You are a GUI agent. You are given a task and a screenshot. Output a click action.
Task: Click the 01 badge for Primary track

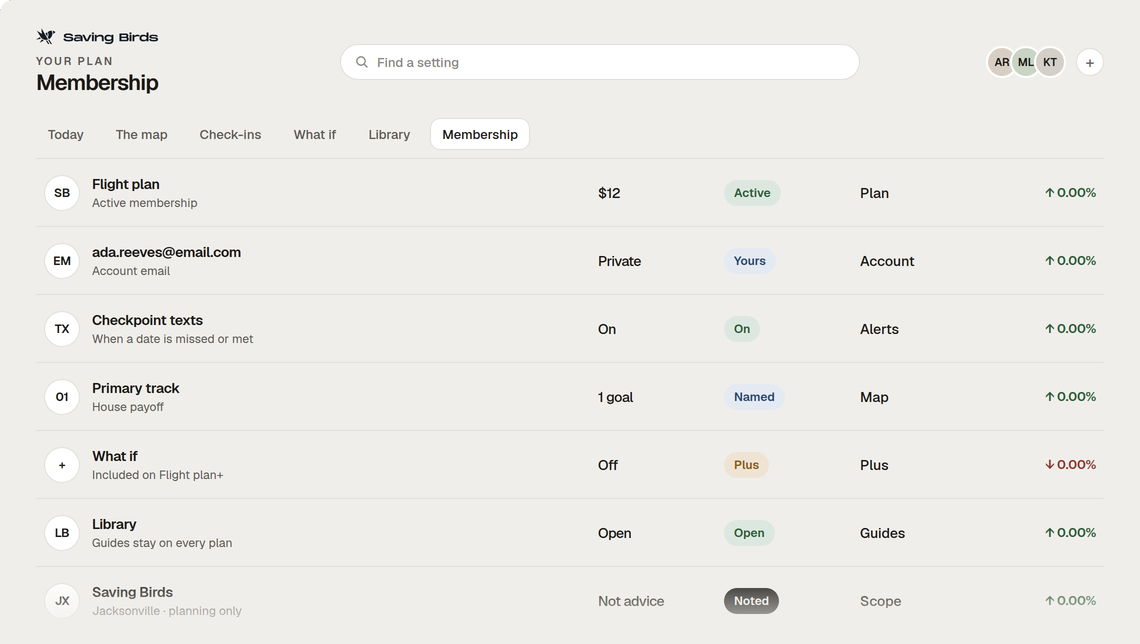click(62, 397)
